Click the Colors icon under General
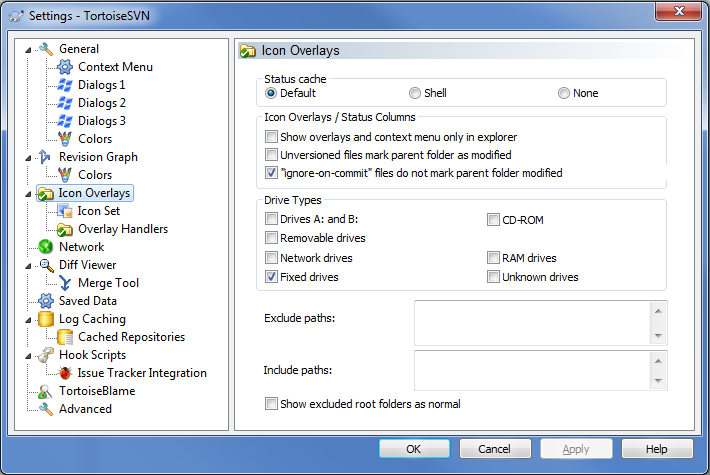The height and width of the screenshot is (475, 710). [65, 139]
